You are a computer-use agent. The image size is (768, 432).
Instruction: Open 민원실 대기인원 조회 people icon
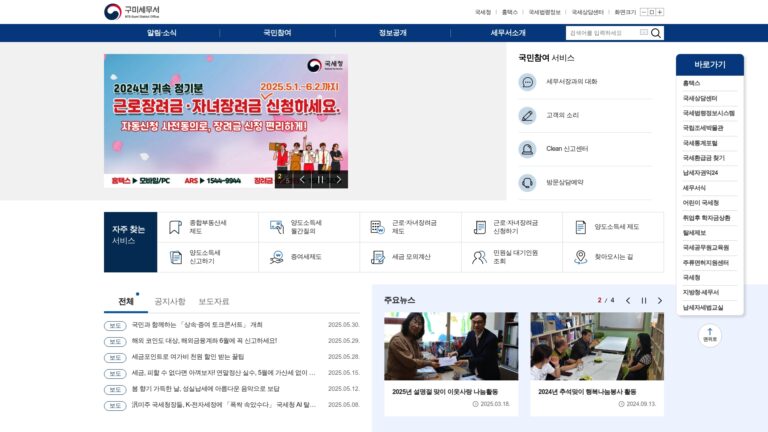coord(479,257)
